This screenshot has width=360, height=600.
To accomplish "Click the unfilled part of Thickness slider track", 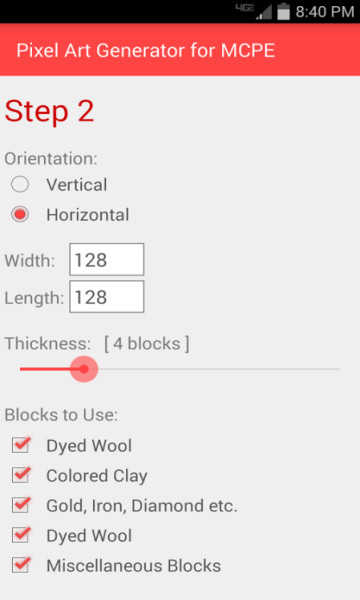I will tap(219, 369).
